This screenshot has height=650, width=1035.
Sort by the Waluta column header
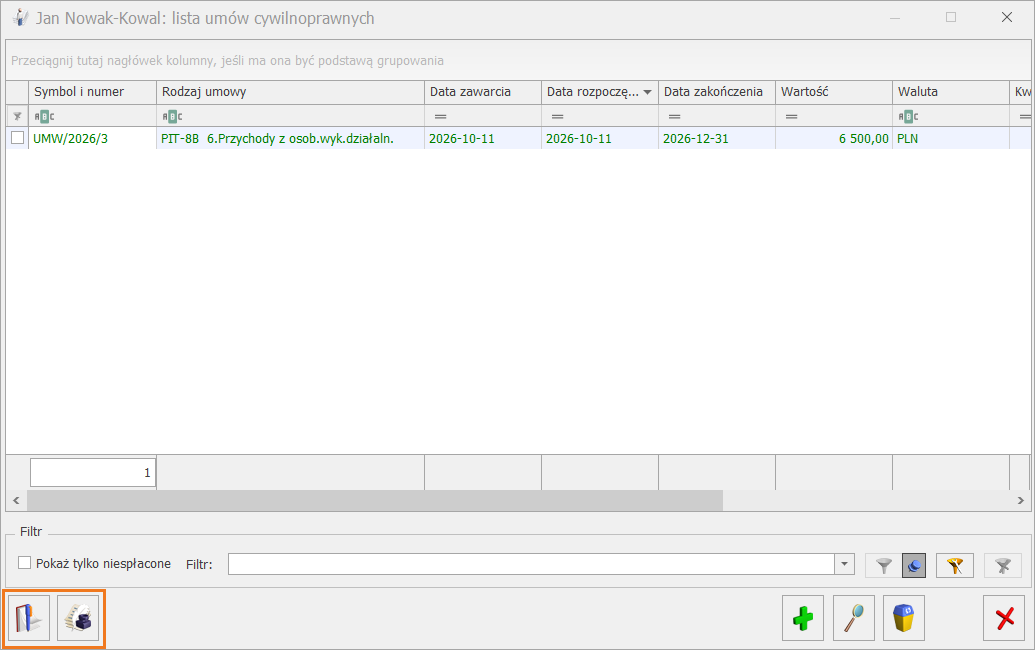pyautogui.click(x=951, y=92)
